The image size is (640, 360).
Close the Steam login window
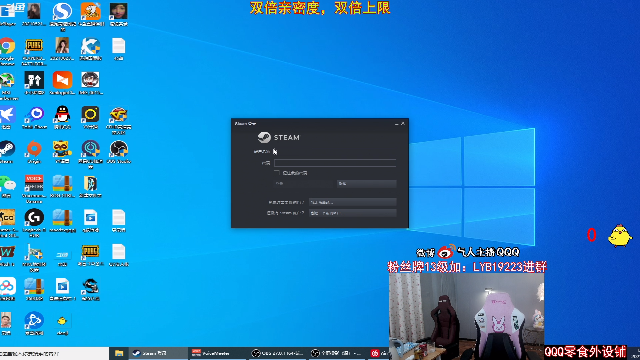[x=403, y=123]
